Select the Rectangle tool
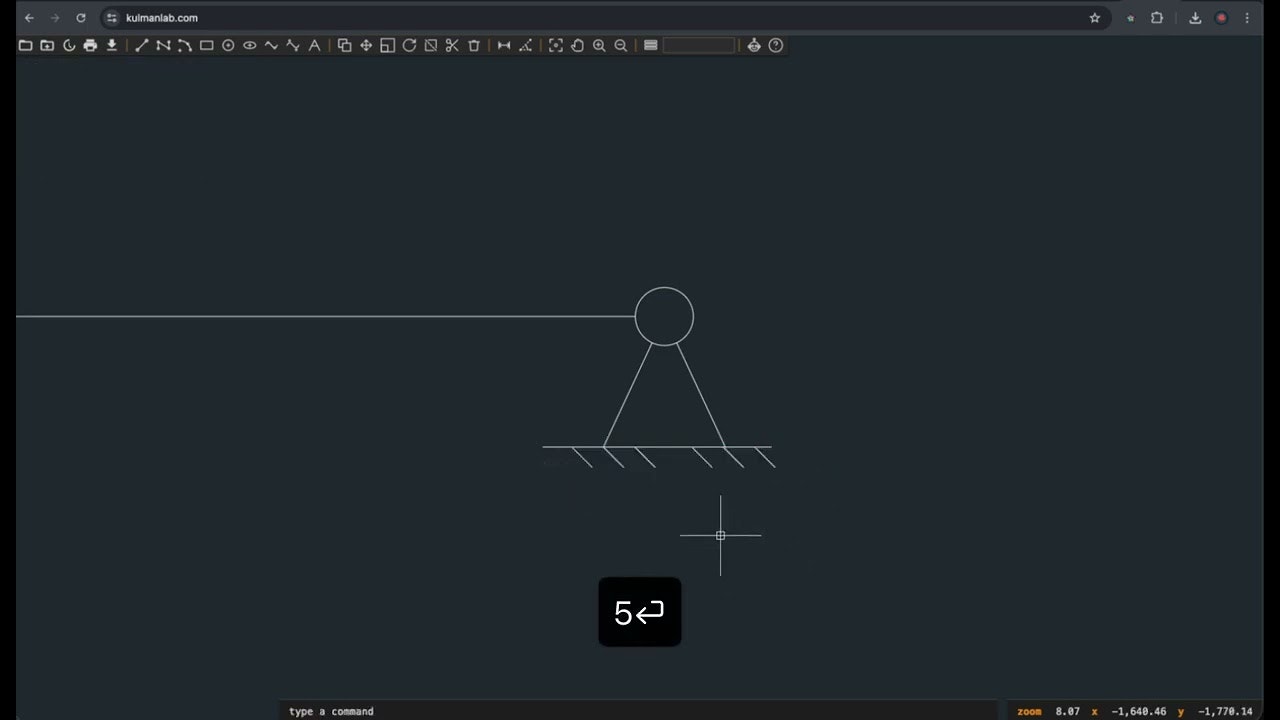The image size is (1280, 720). pyautogui.click(x=206, y=45)
